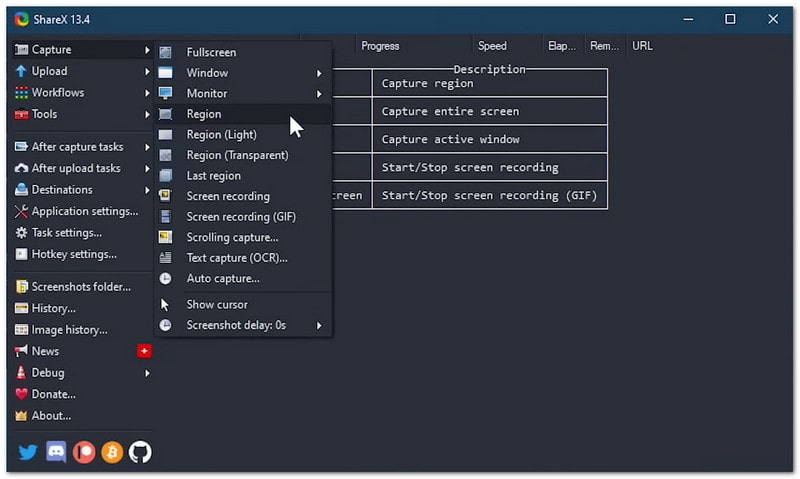Click the Donate heart icon
The image size is (800, 479).
21,394
